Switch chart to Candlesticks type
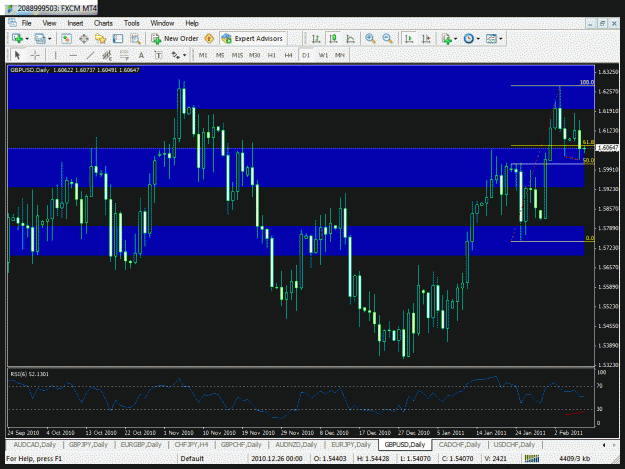625x469 pixels. tap(333, 39)
